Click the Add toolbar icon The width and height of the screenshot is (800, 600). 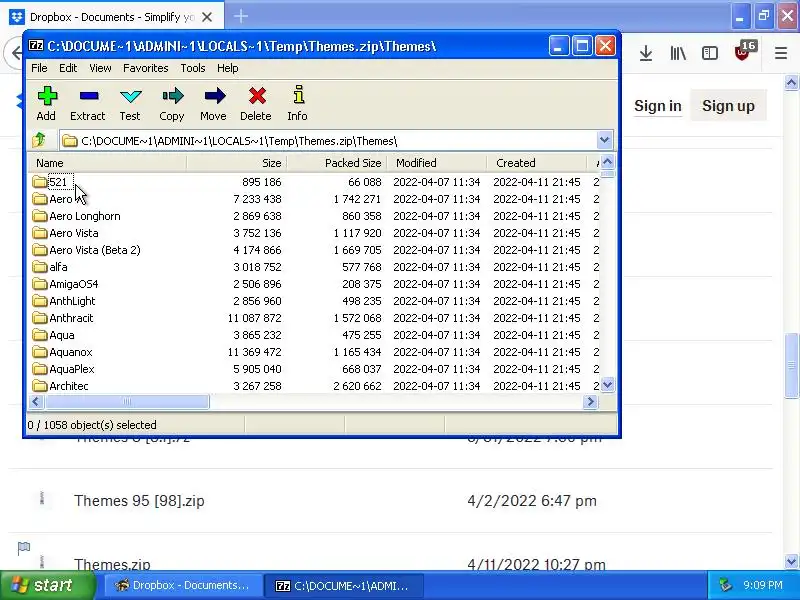pos(46,96)
